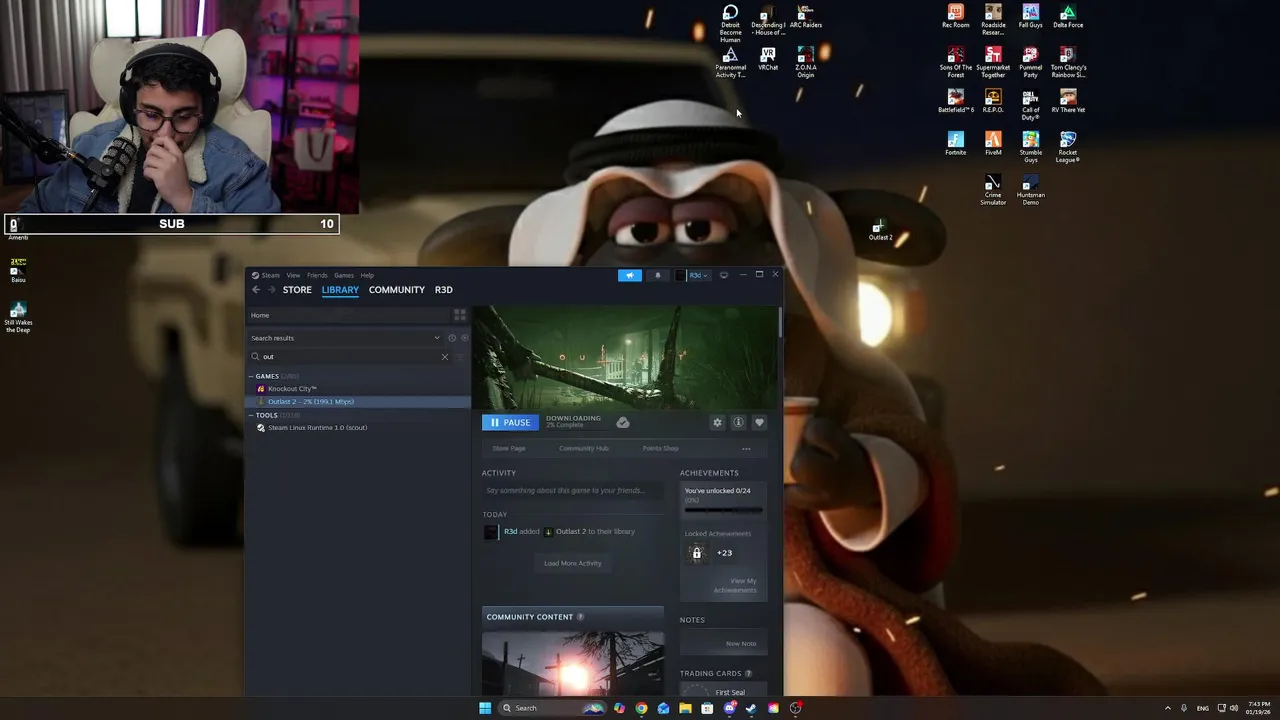Click the activity comment input field
Screen dimensions: 1280x720
pos(571,491)
